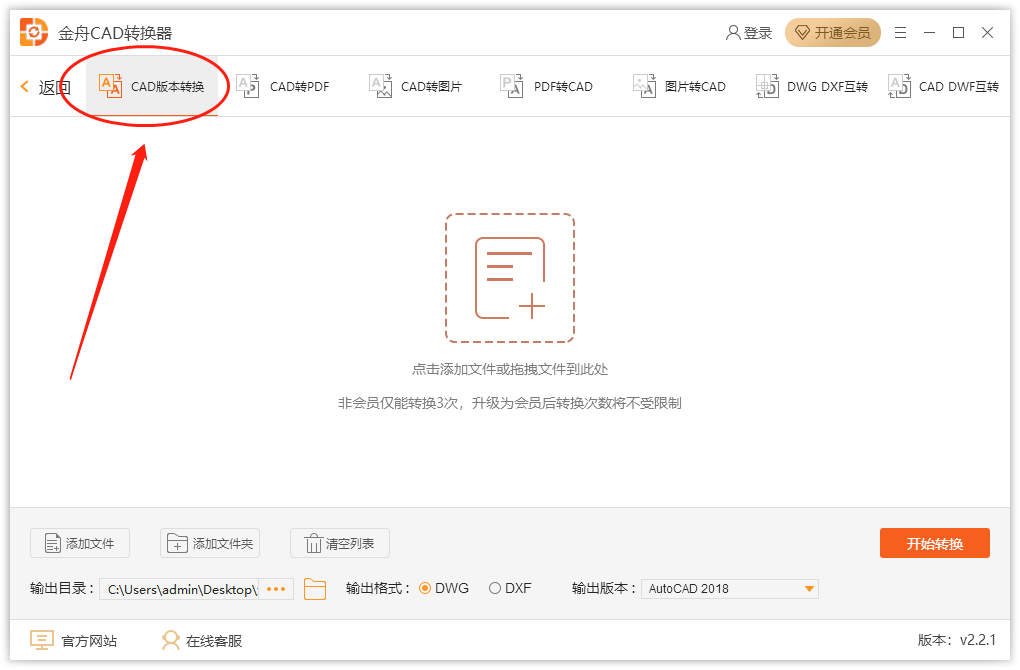Screen dimensions: 1020x670
Task: Select the DWG DXF互转 tab
Action: (811, 87)
